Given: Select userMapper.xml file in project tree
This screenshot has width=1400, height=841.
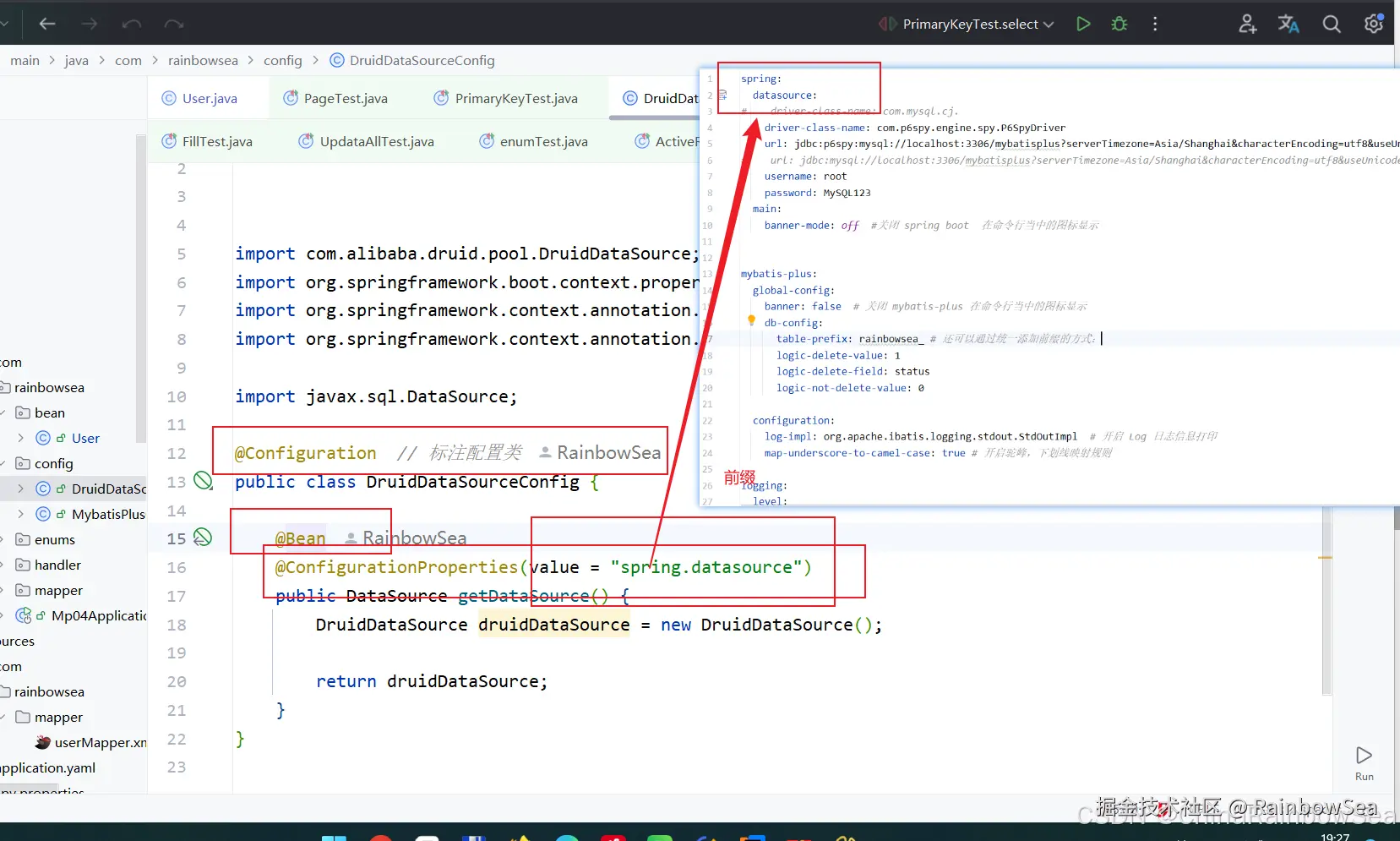Looking at the screenshot, I should (x=101, y=742).
